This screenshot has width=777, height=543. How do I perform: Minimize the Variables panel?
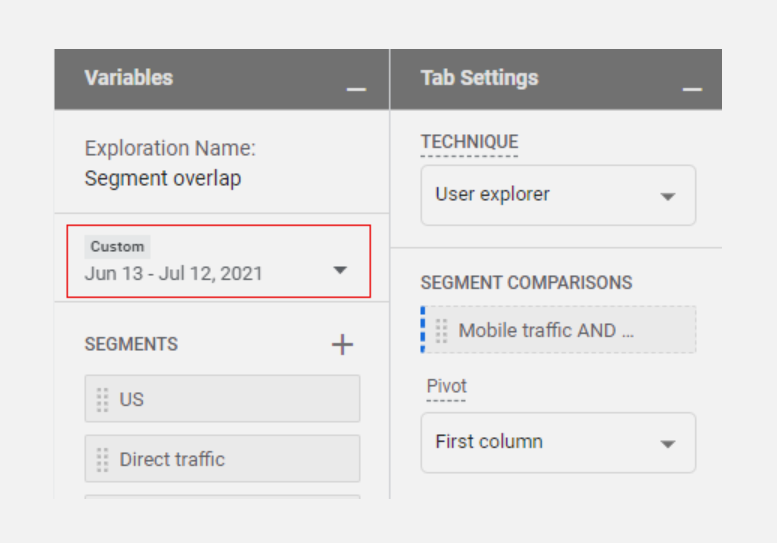point(356,89)
